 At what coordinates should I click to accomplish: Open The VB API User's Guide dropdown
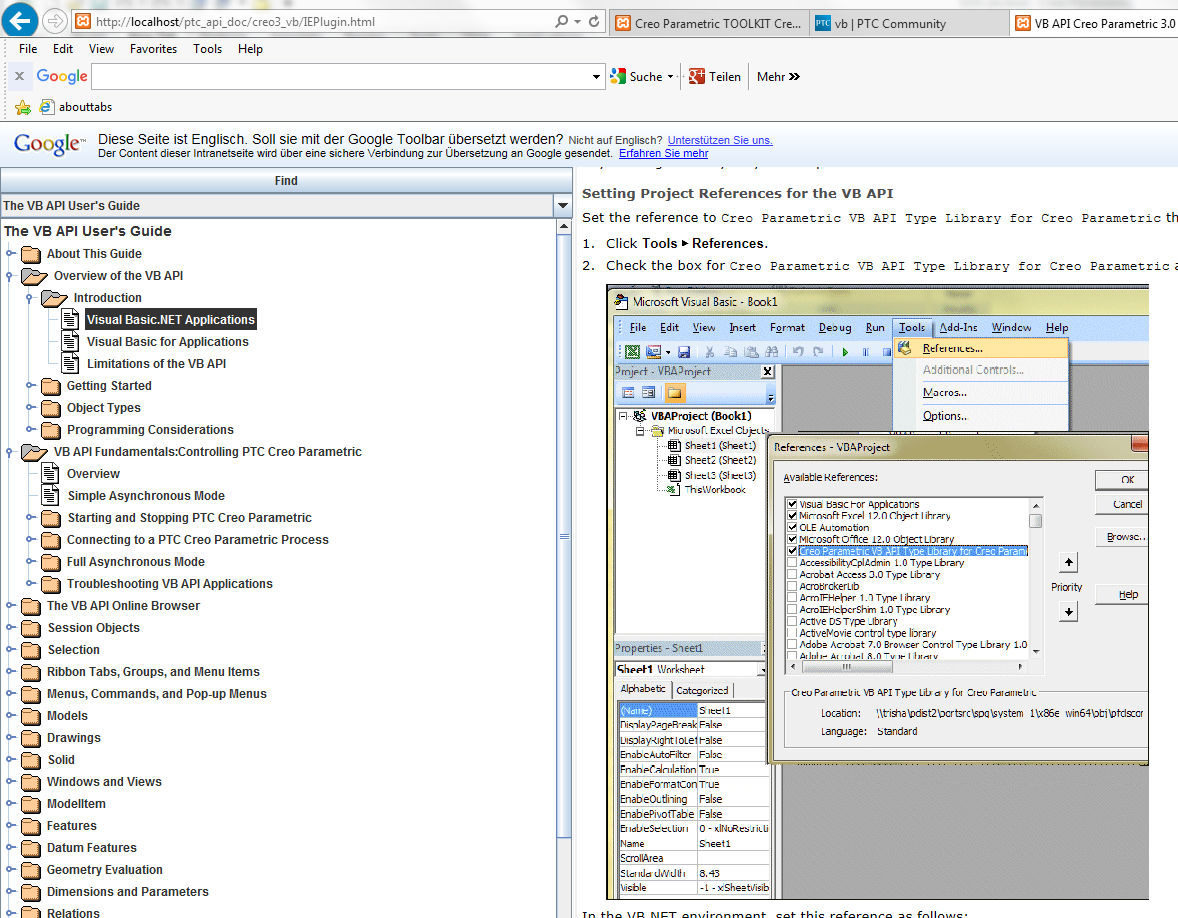562,206
